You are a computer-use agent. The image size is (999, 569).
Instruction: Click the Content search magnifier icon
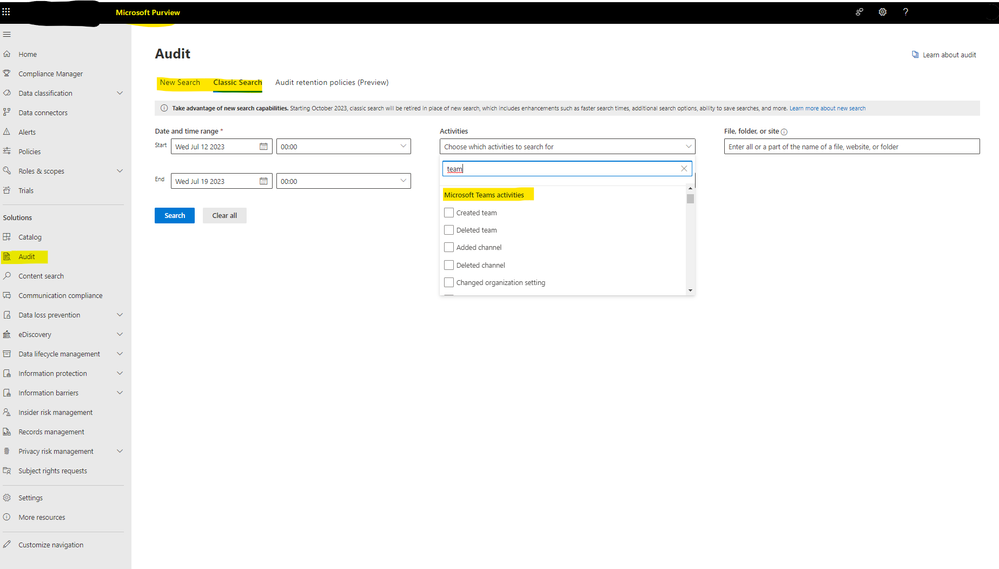[x=7, y=276]
